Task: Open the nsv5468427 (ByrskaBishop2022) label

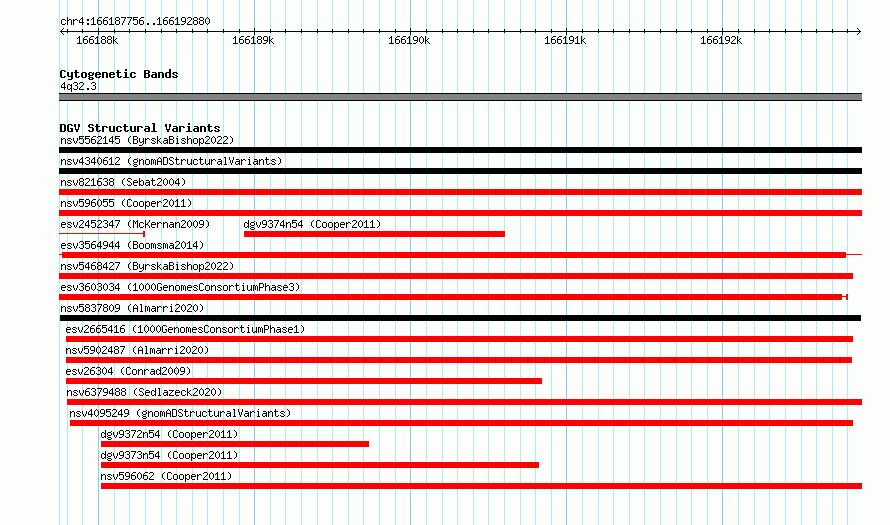Action: [x=147, y=266]
